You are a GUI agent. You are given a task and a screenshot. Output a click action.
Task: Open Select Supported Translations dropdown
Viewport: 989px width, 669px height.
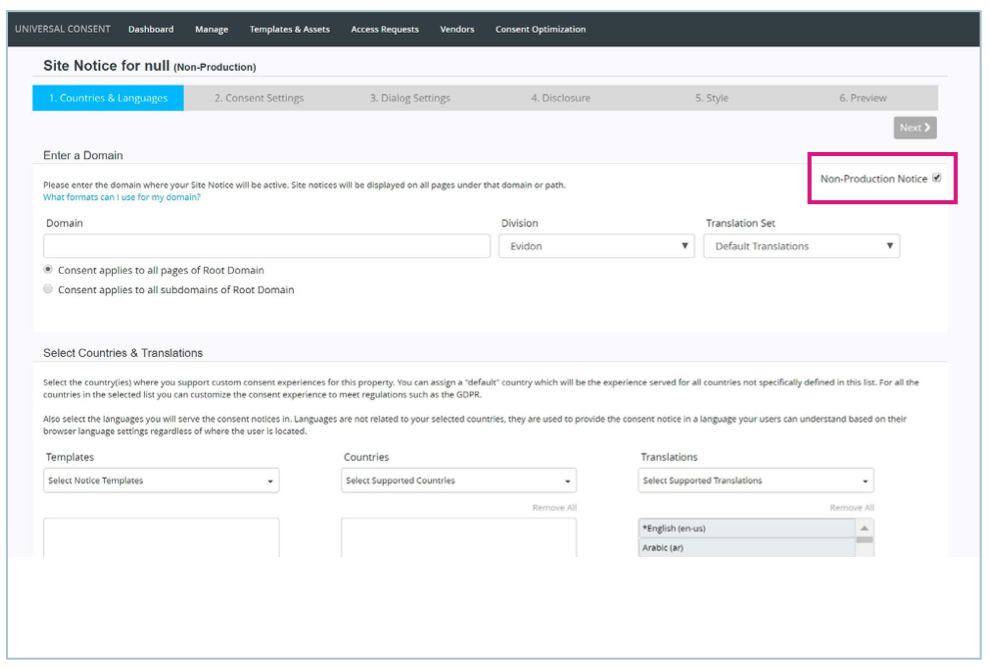point(756,480)
